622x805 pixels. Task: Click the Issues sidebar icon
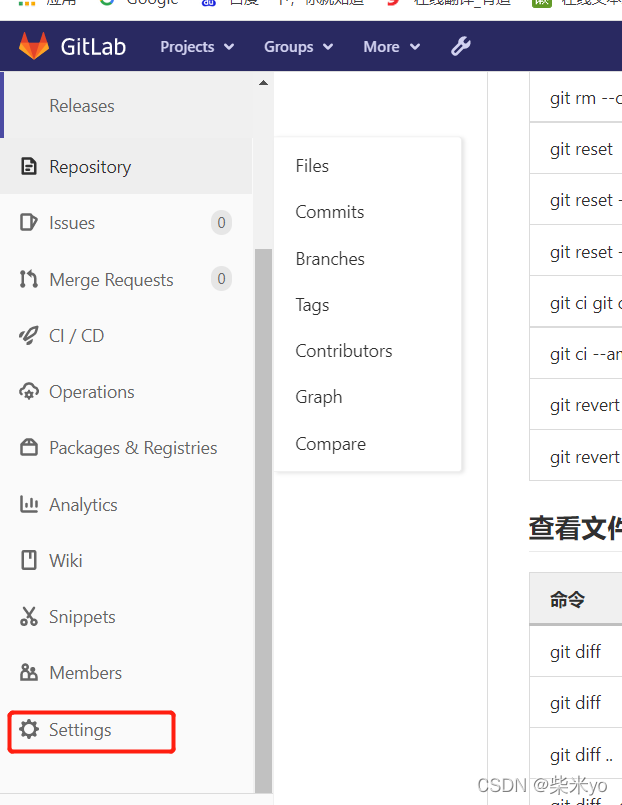coord(29,222)
